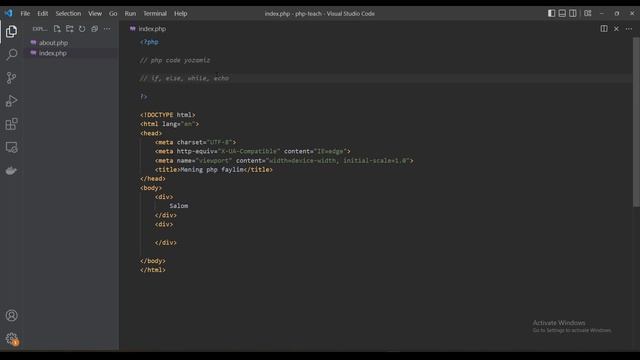Screen dimensions: 640x360
Task: Open the Accounts menu icon
Action: (x=11, y=316)
